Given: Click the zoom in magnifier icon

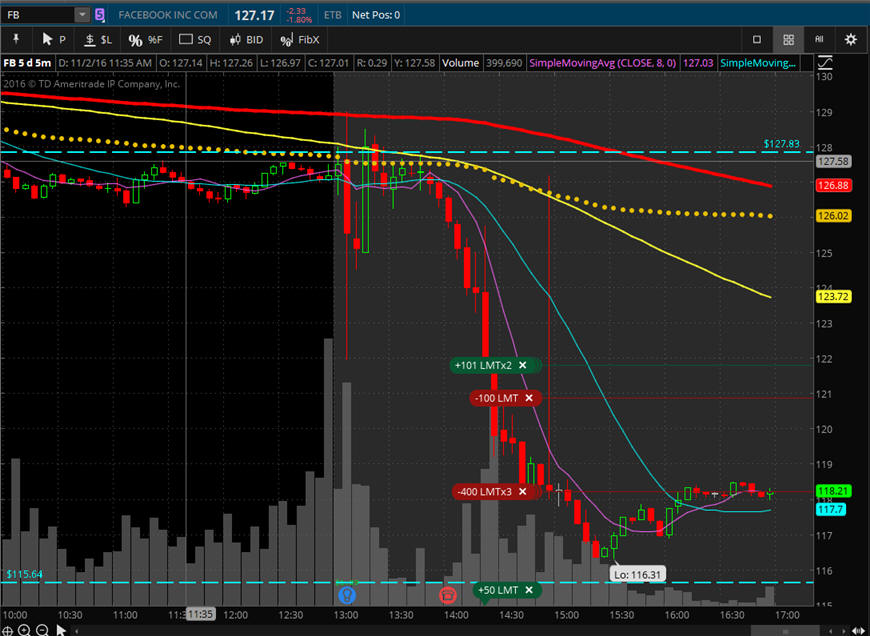Looking at the screenshot, I should (24, 630).
